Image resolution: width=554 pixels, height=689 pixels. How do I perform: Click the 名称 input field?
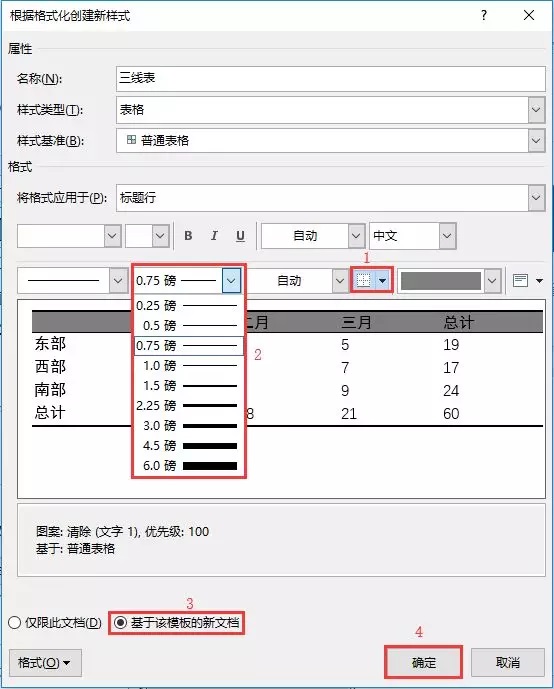click(x=331, y=79)
